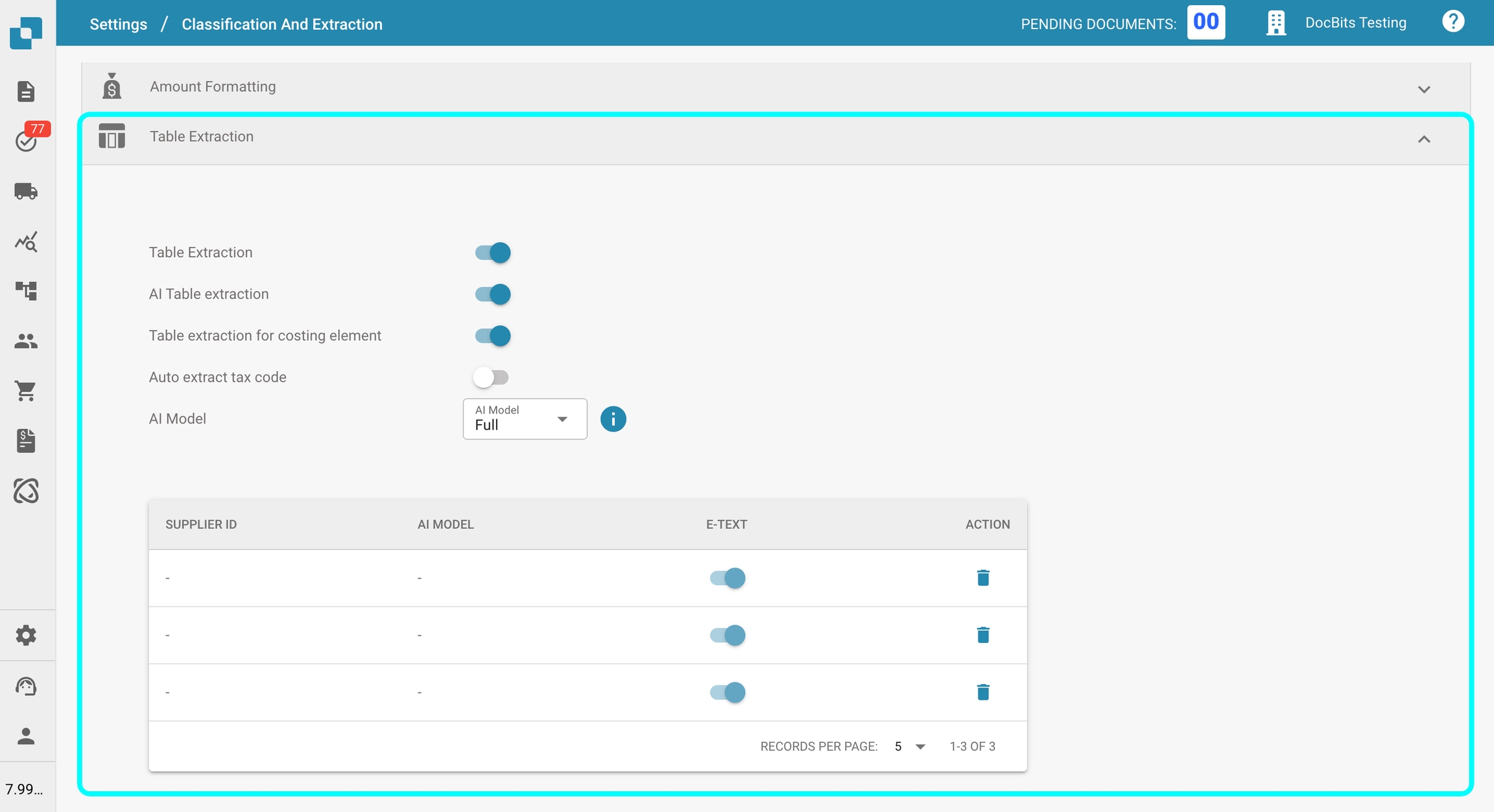
Task: Click the Supplier ID column header
Action: [x=201, y=524]
